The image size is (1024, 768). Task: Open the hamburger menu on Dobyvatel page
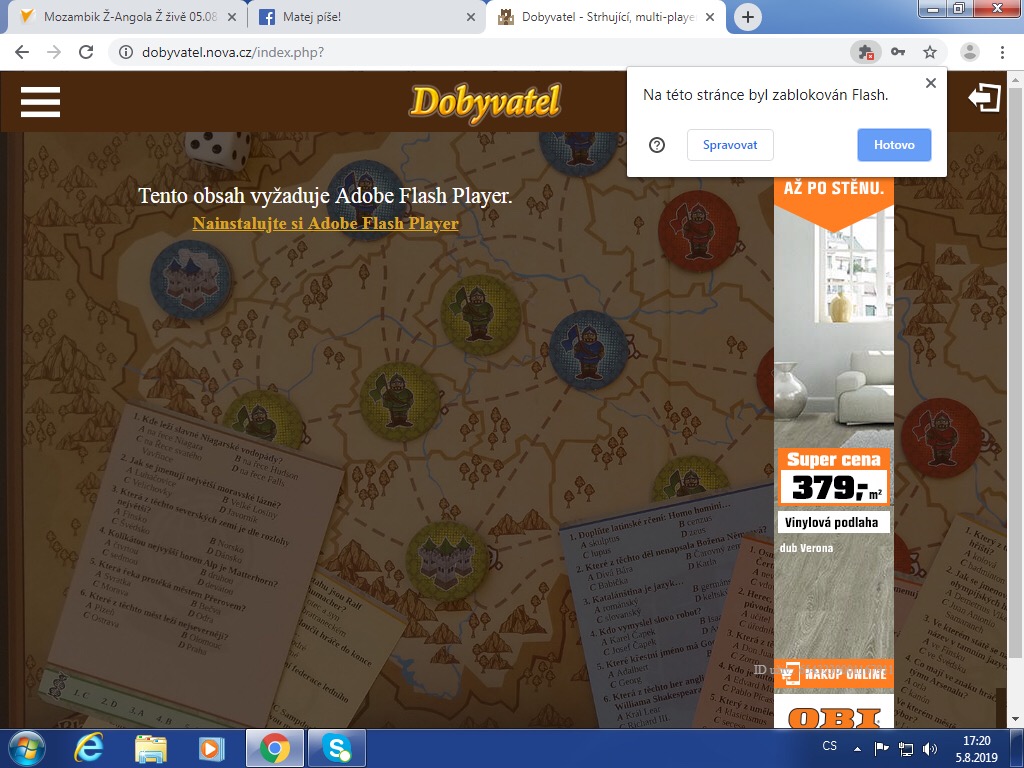pos(40,102)
